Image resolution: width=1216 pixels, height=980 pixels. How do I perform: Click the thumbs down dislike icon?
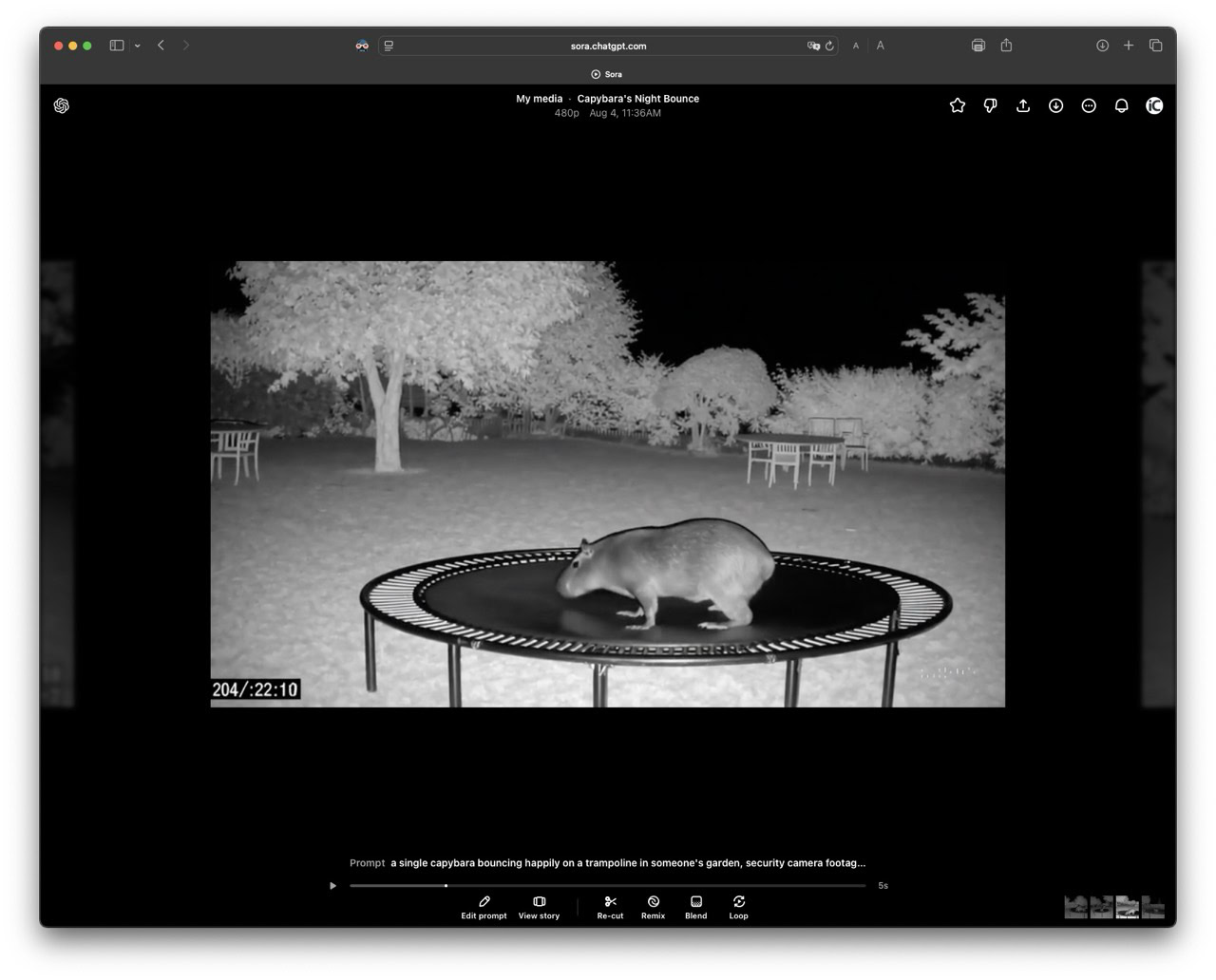click(x=990, y=105)
